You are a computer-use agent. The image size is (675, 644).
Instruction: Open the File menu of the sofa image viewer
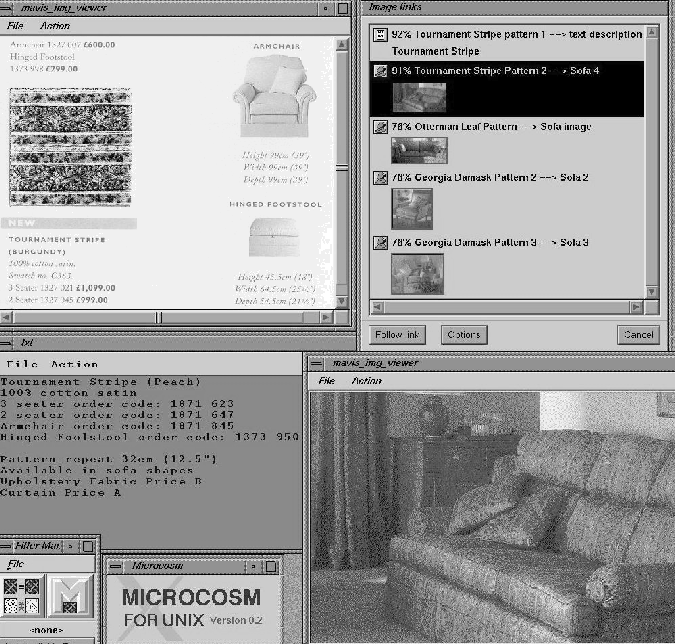[x=326, y=381]
